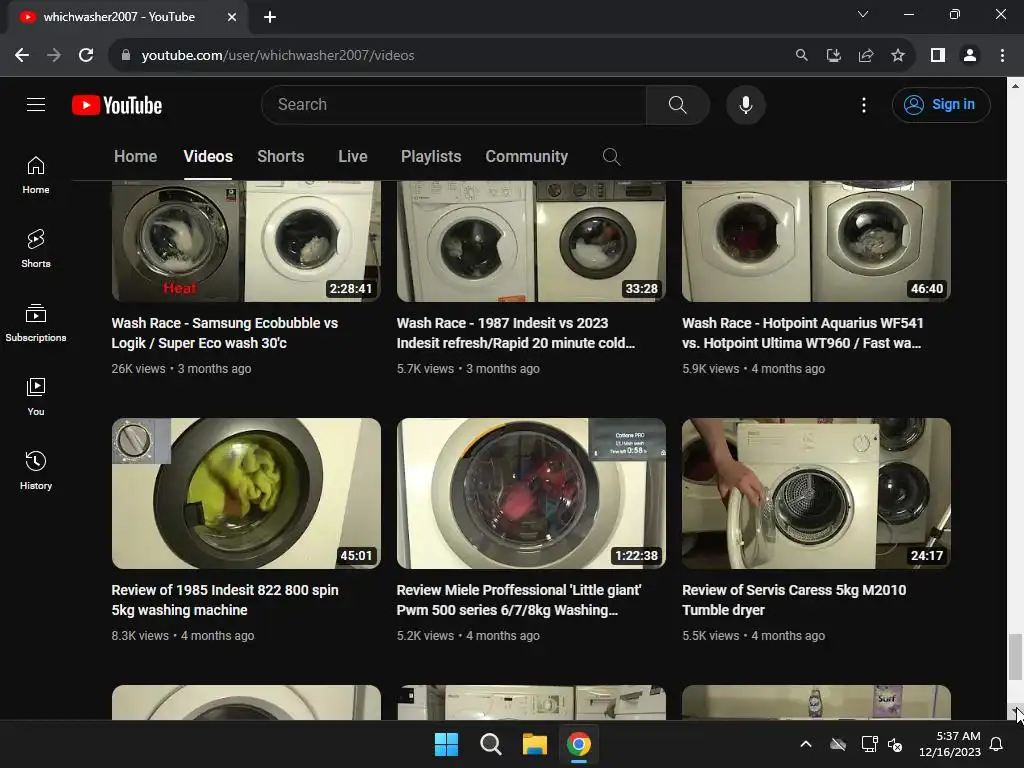Open File Explorer from taskbar

tap(534, 744)
